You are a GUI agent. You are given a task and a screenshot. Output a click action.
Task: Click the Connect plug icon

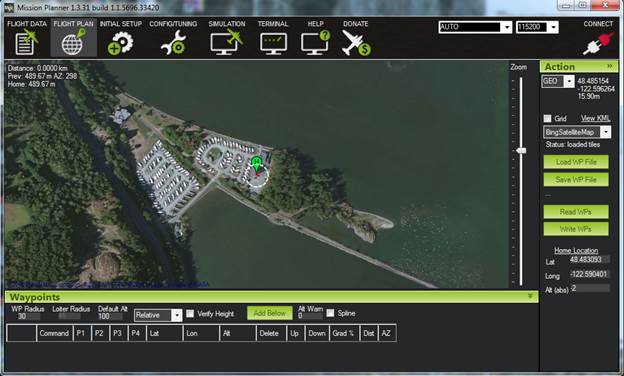click(x=598, y=44)
